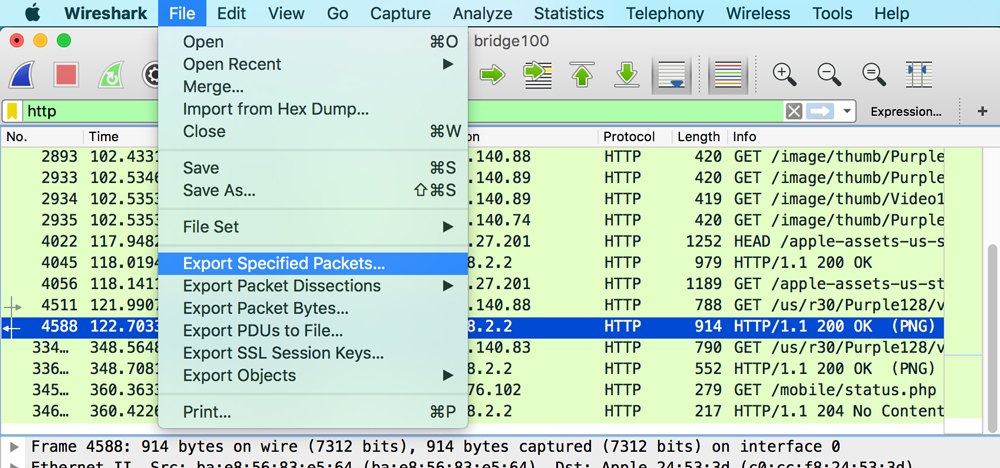Add filter button with the plus sign

click(982, 112)
